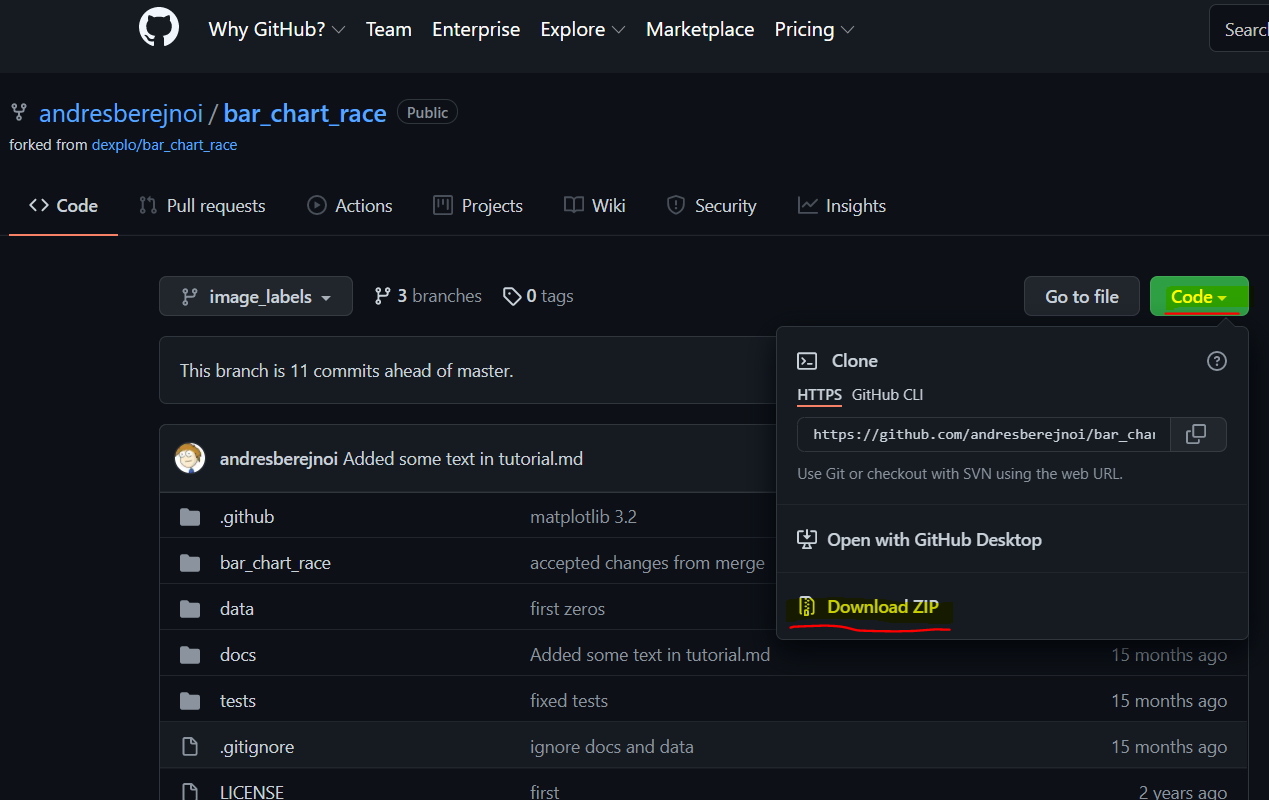Click the tag icon beside 0 tags
1269x800 pixels.
[512, 296]
